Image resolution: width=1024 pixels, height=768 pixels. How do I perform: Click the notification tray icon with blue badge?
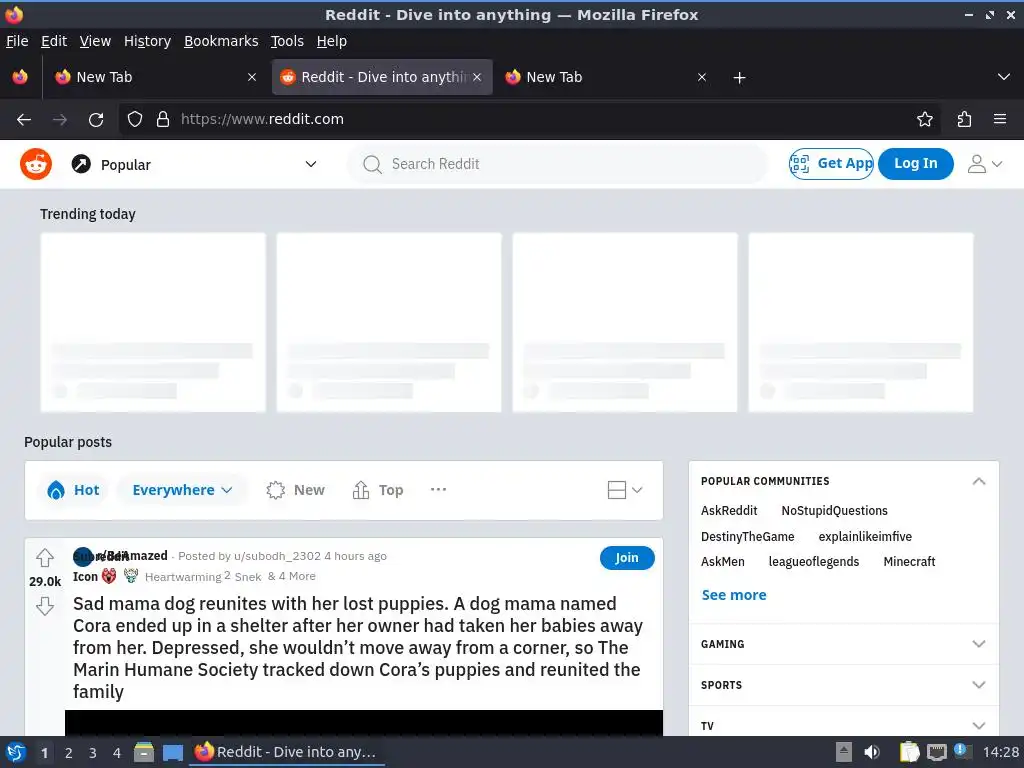coord(962,751)
